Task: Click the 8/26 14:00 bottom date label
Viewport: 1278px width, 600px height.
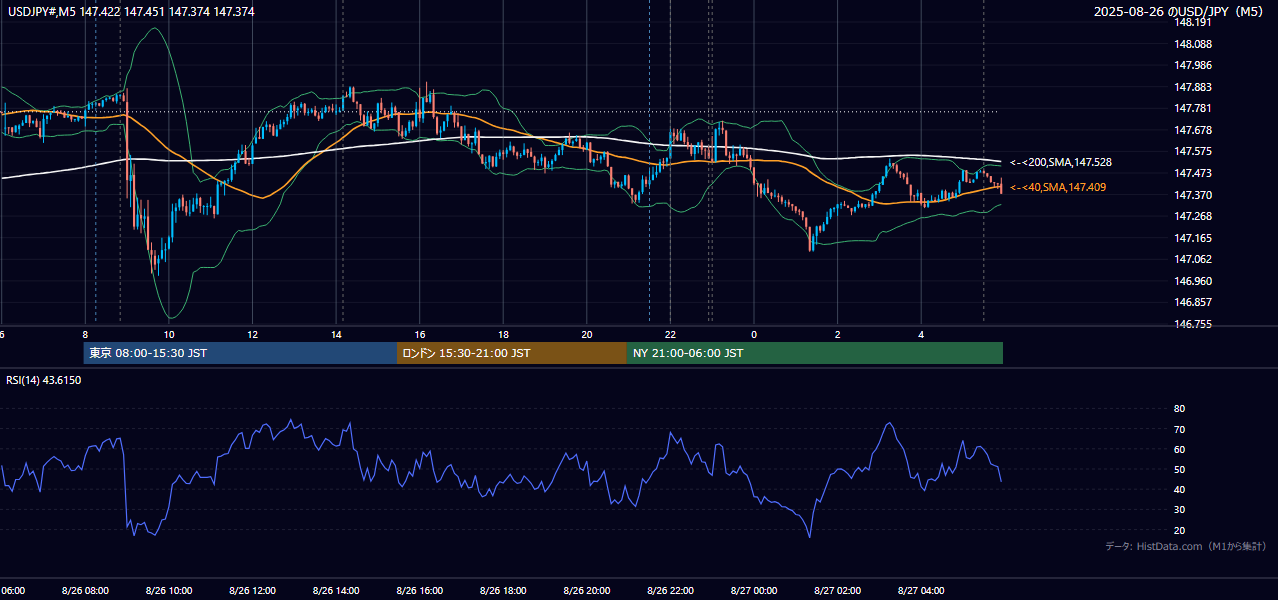Action: tap(336, 591)
